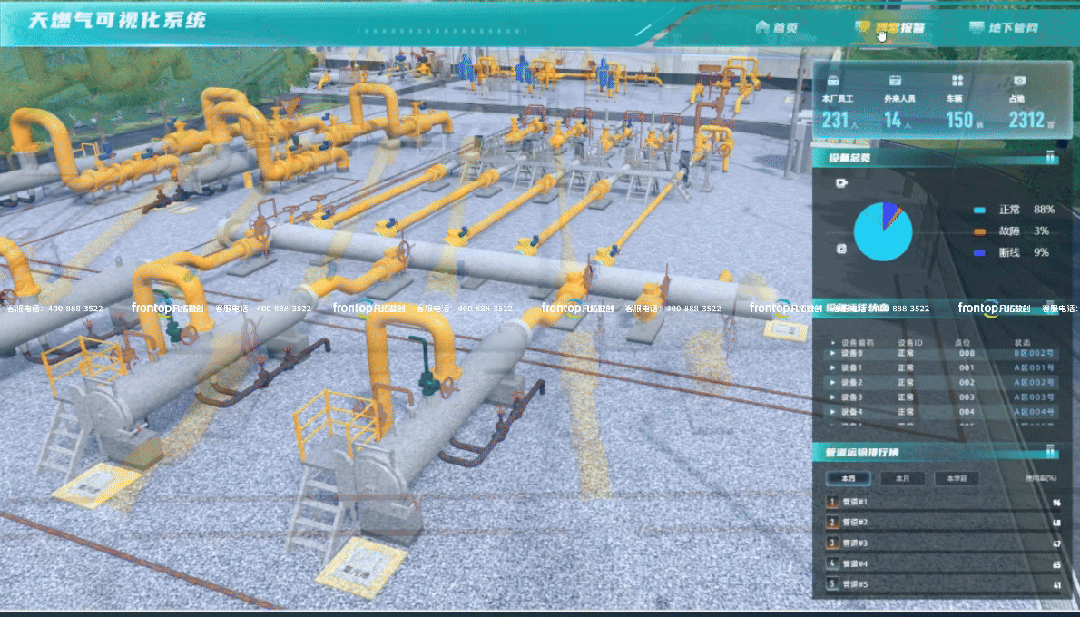Click the 占地 area icon
The image size is (1080, 617).
pos(1019,80)
